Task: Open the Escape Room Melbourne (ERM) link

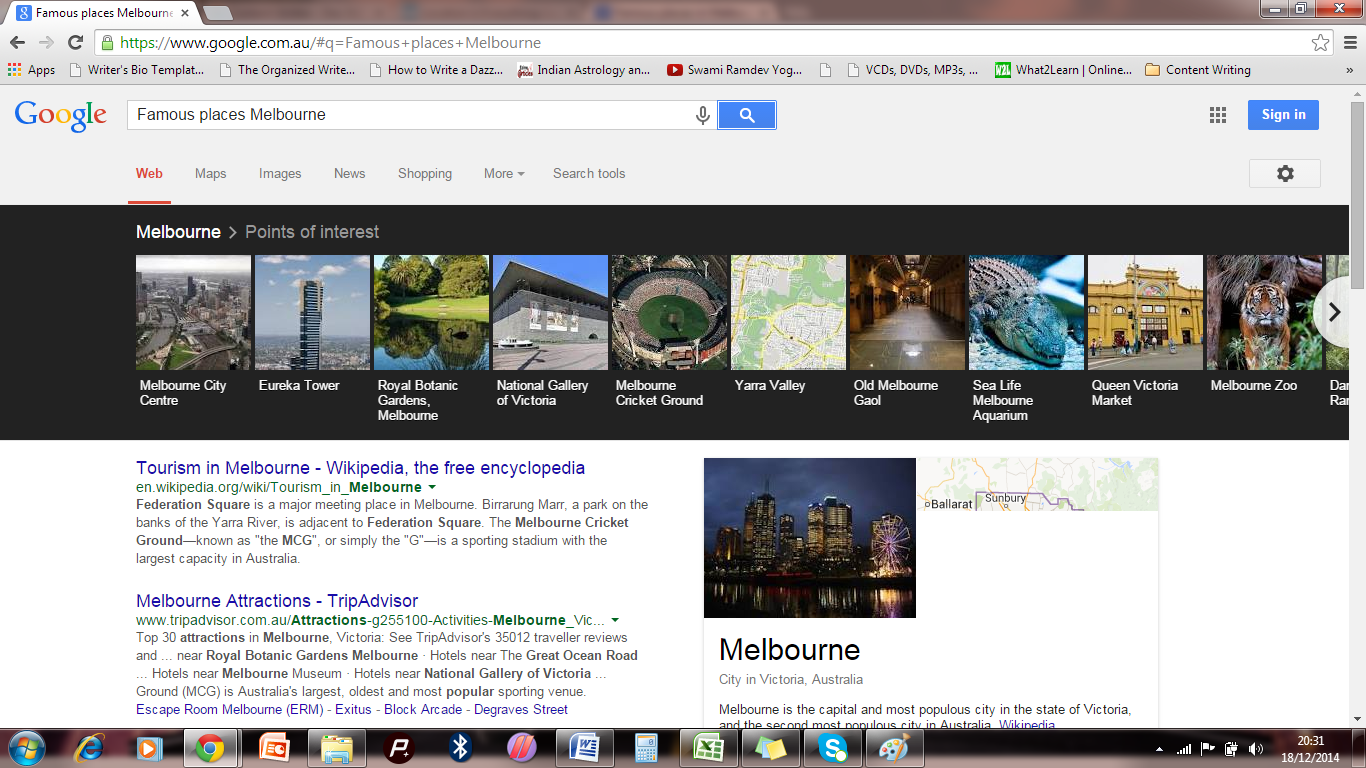Action: tap(229, 709)
